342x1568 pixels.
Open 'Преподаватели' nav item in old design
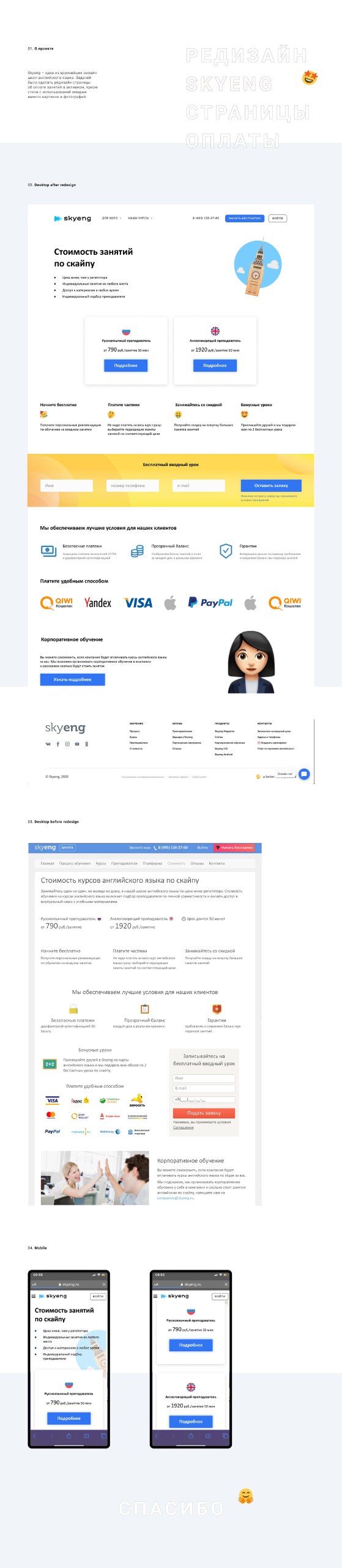124,864
